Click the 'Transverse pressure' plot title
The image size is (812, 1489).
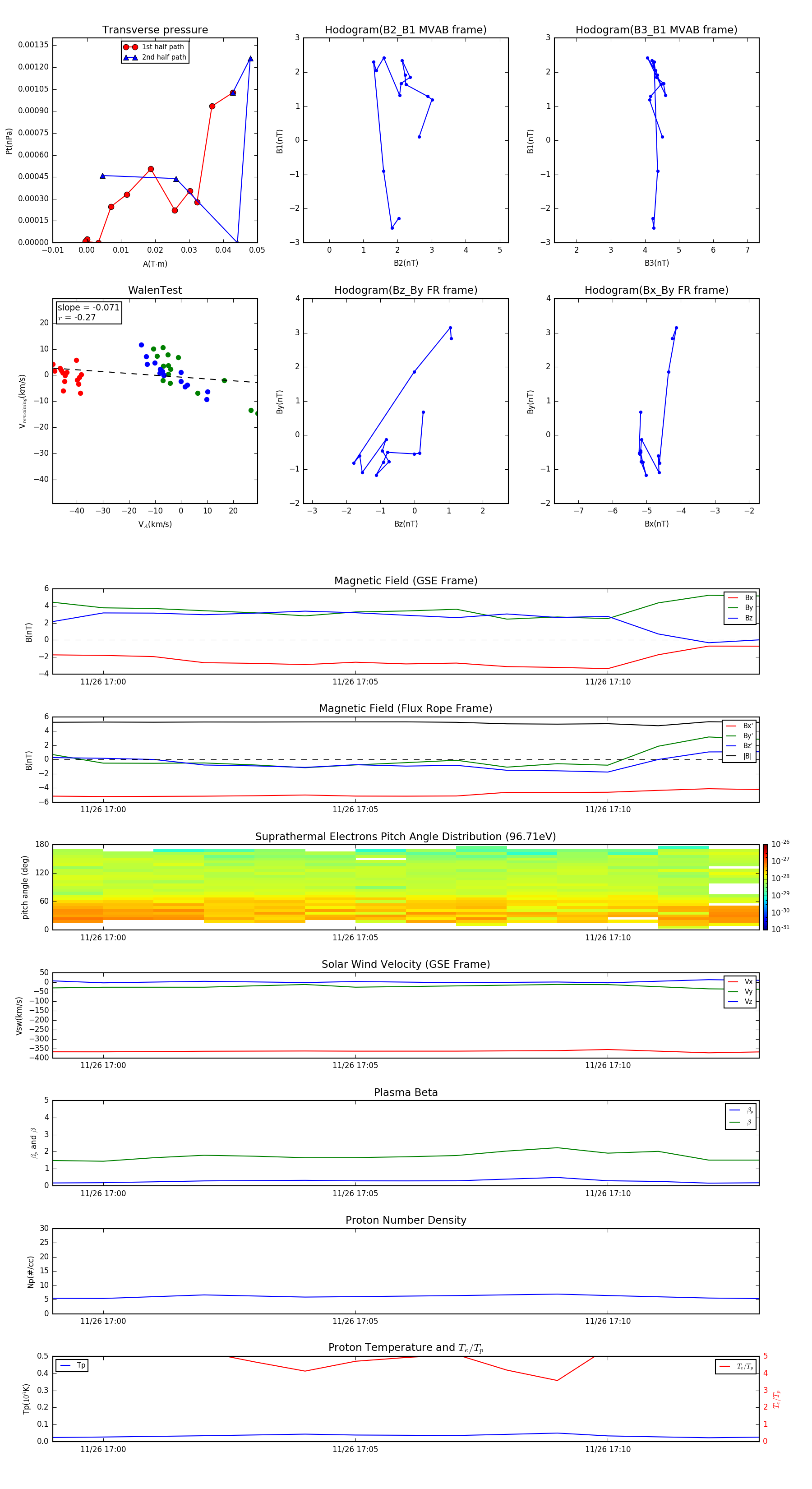click(155, 29)
